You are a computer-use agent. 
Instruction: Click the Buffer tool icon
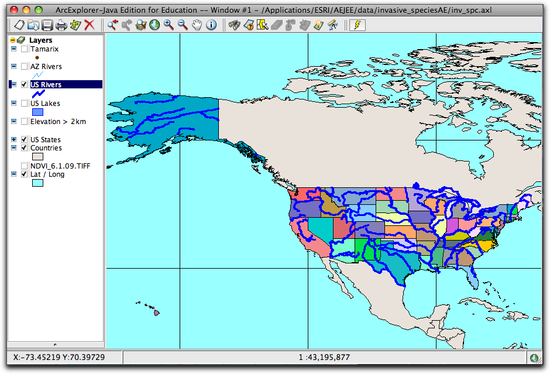click(290, 25)
